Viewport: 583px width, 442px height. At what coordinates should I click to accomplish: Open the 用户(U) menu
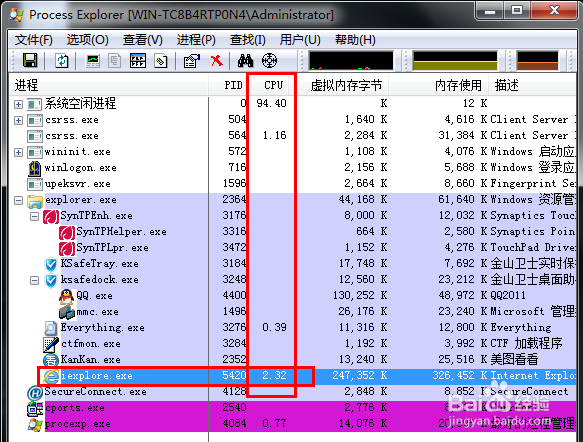point(300,40)
